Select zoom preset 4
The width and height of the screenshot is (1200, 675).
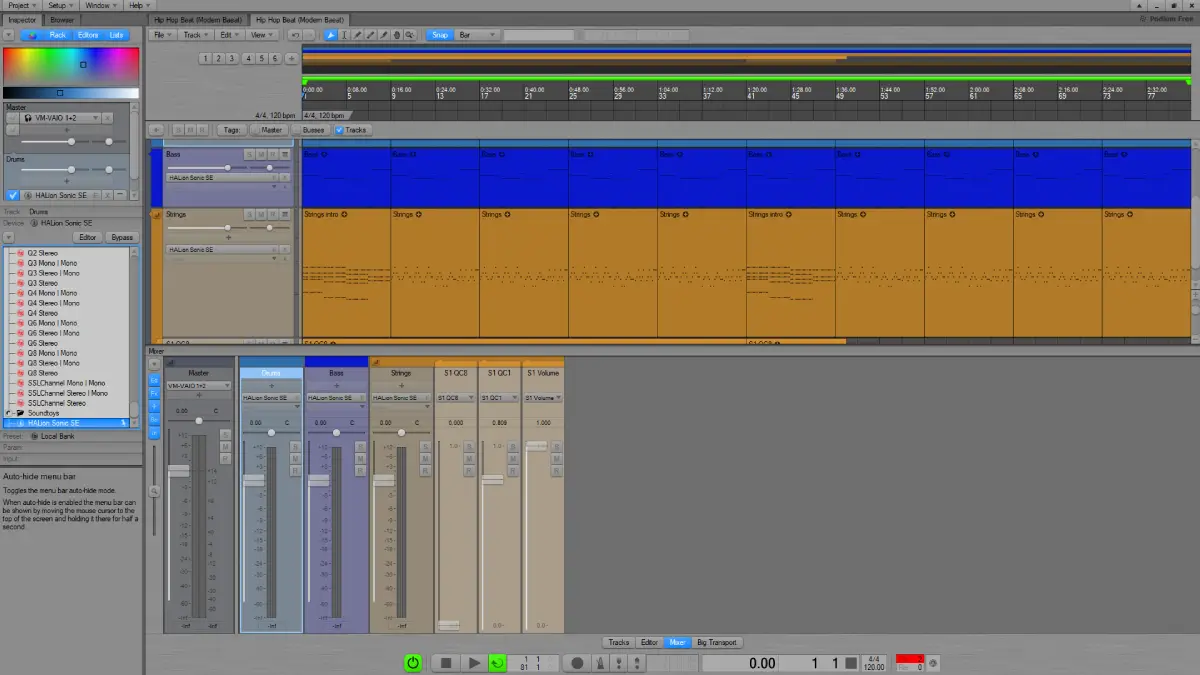[247, 59]
